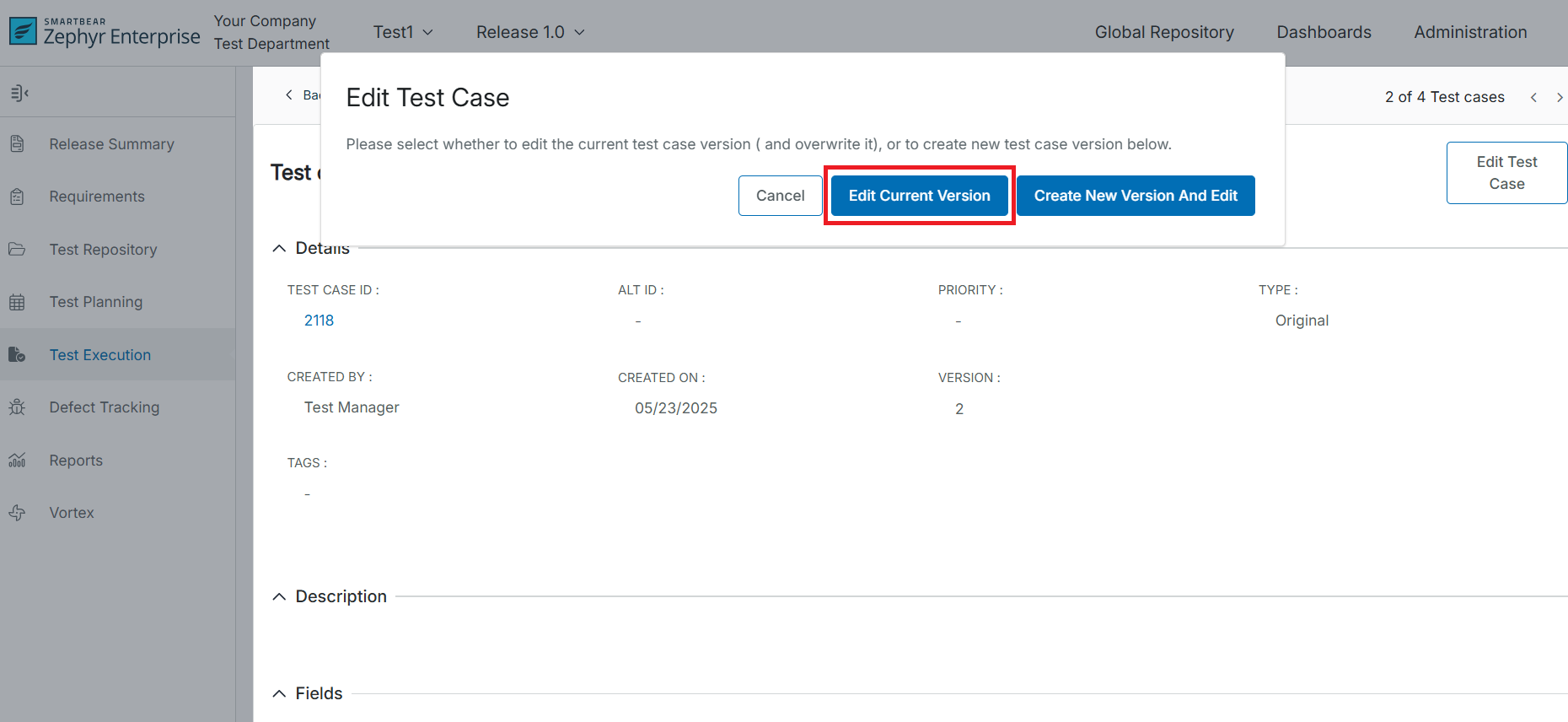Collapse the sidebar with the menu icon
The image size is (1568, 722).
click(x=19, y=93)
